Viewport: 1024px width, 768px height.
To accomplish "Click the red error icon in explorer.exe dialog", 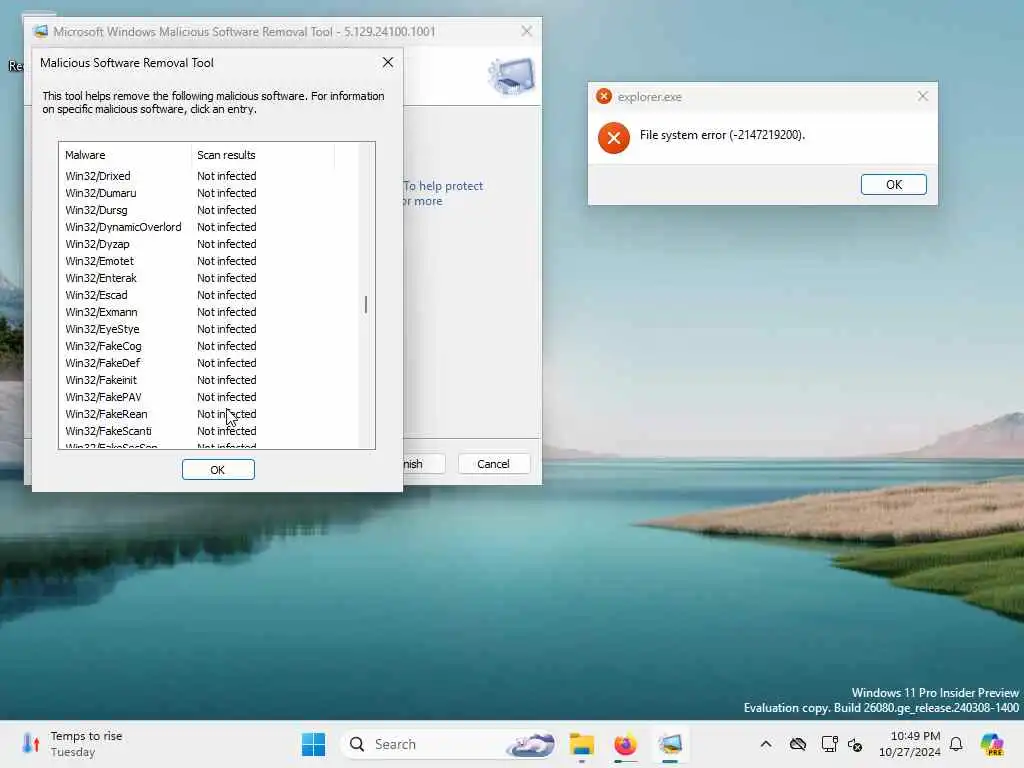I will 614,138.
